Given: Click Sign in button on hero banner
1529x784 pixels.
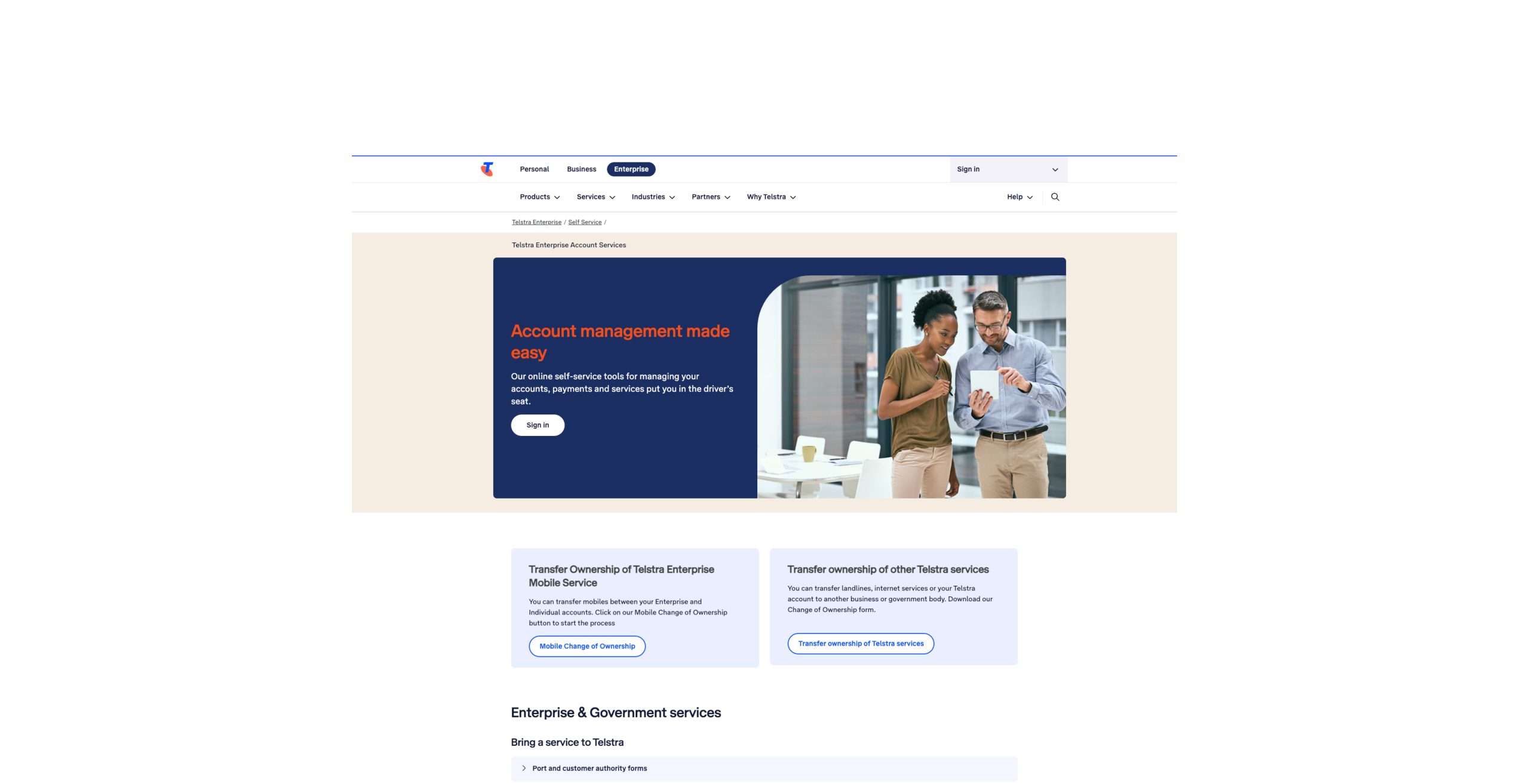Looking at the screenshot, I should (x=537, y=424).
